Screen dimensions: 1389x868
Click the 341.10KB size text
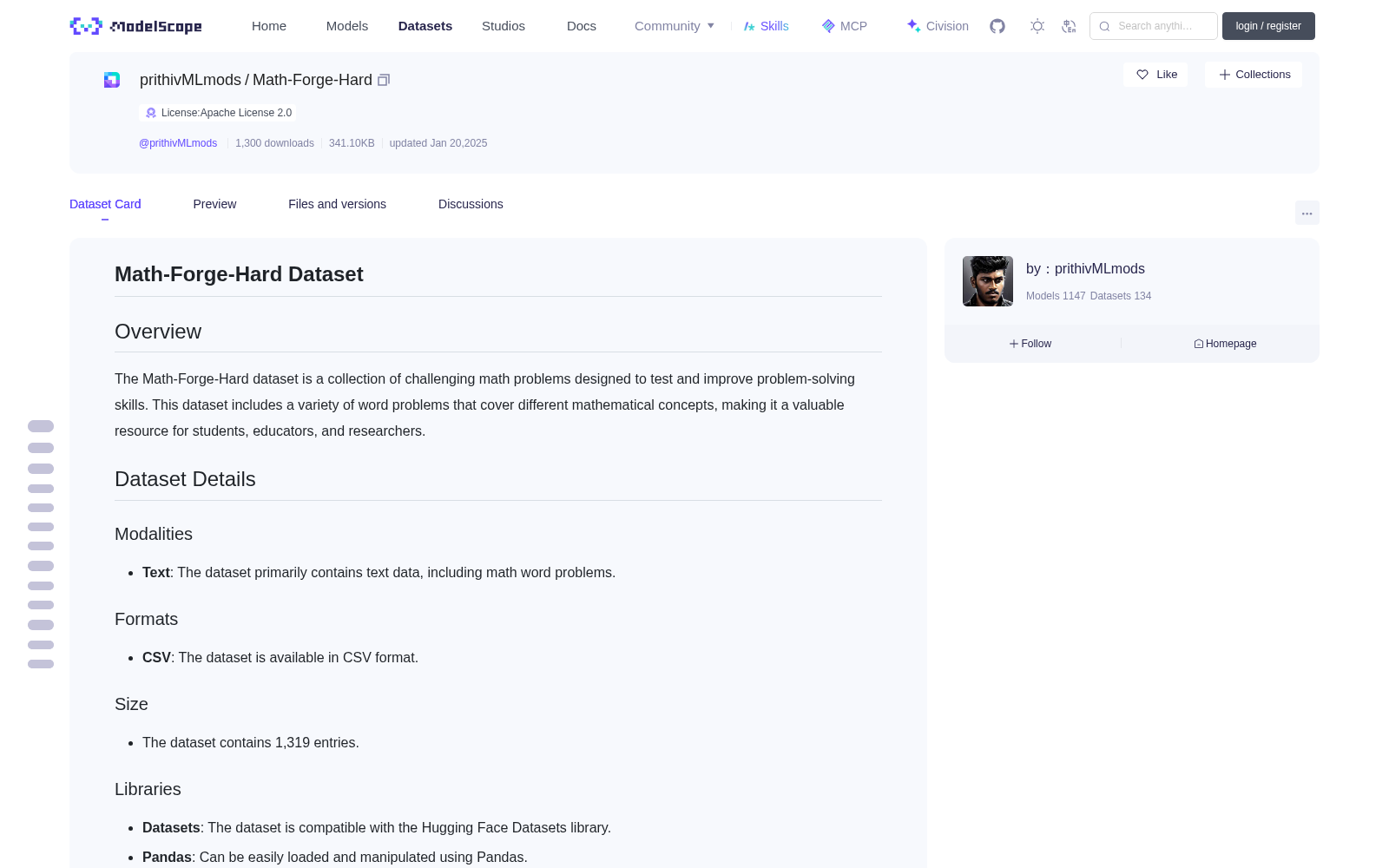point(352,143)
